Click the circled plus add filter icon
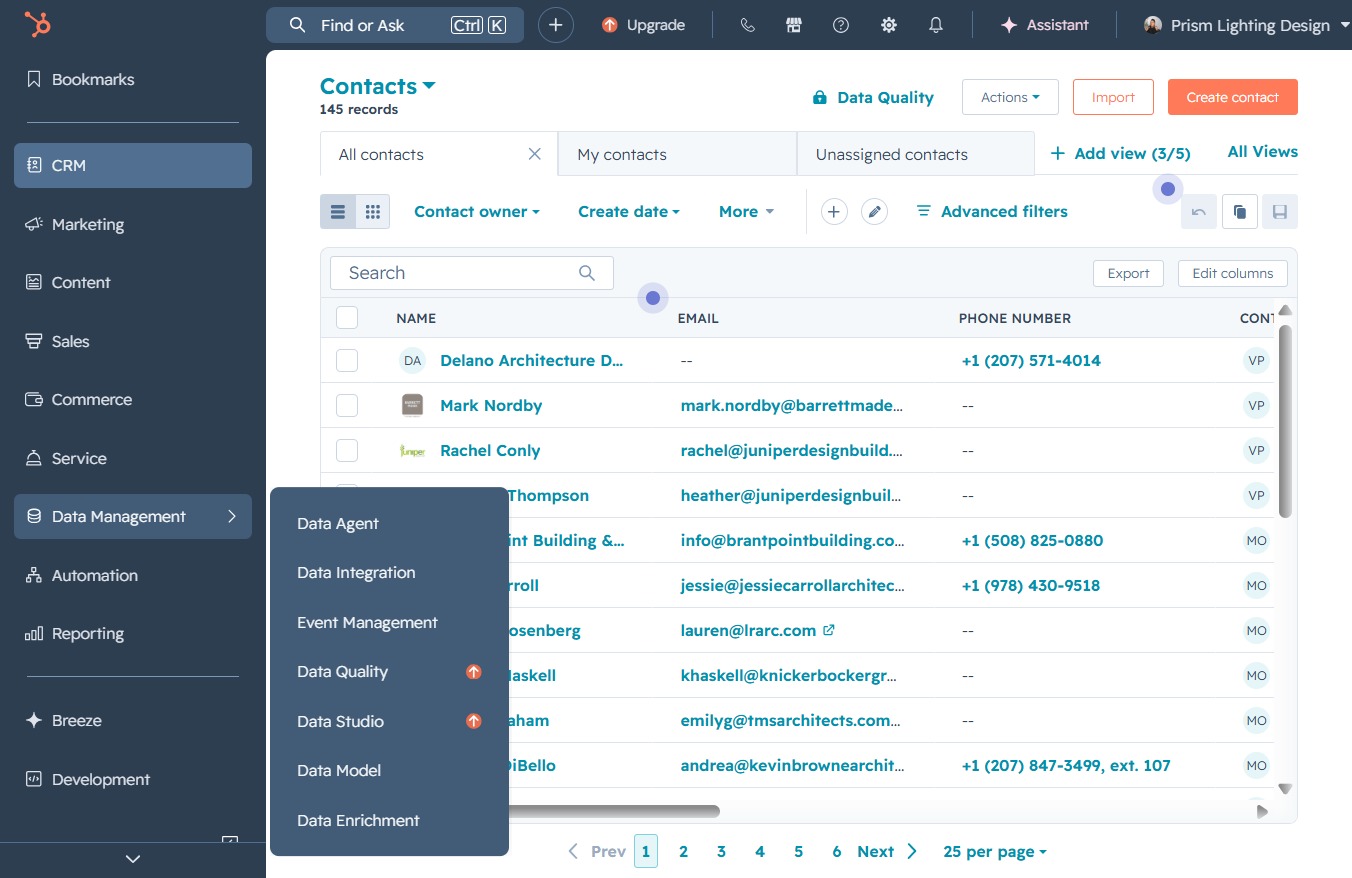 (834, 211)
